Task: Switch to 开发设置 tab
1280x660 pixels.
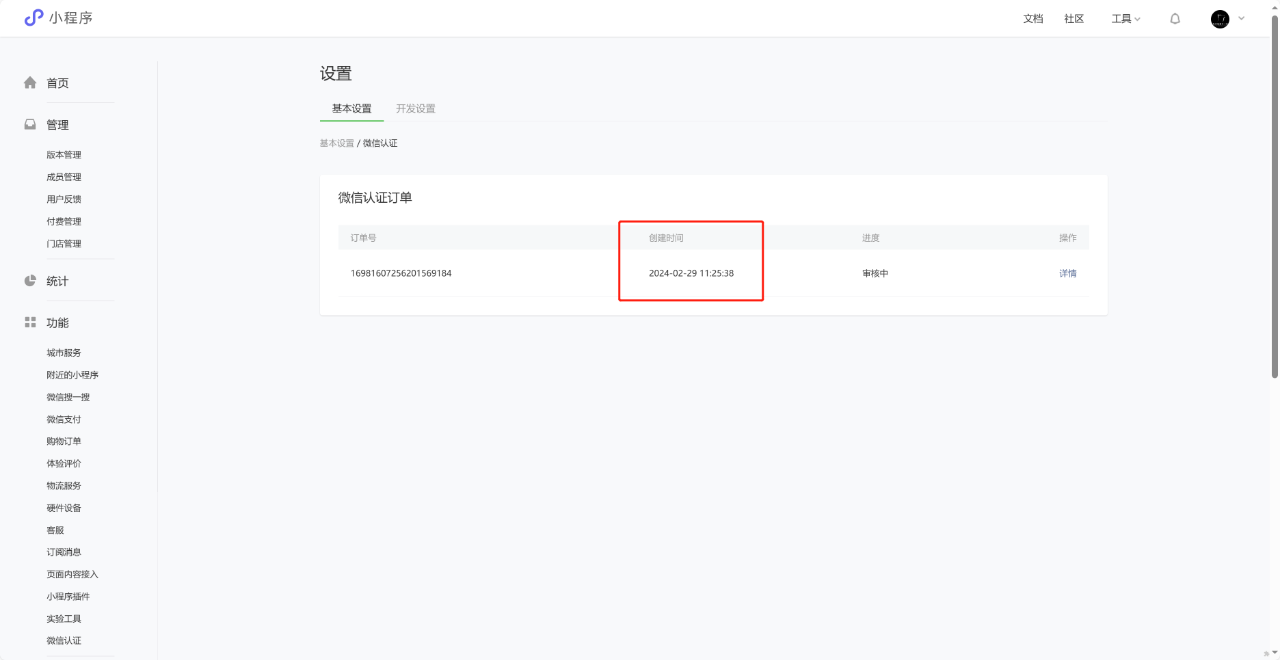Action: pos(416,108)
